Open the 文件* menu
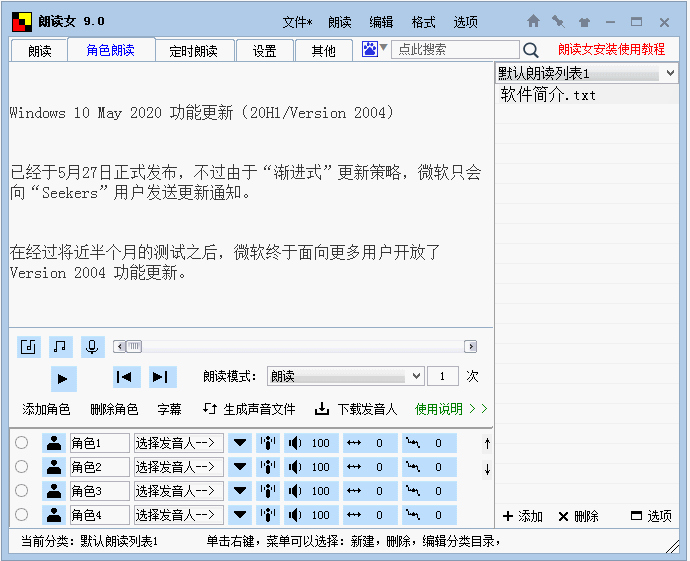The image size is (690, 561). pyautogui.click(x=297, y=22)
